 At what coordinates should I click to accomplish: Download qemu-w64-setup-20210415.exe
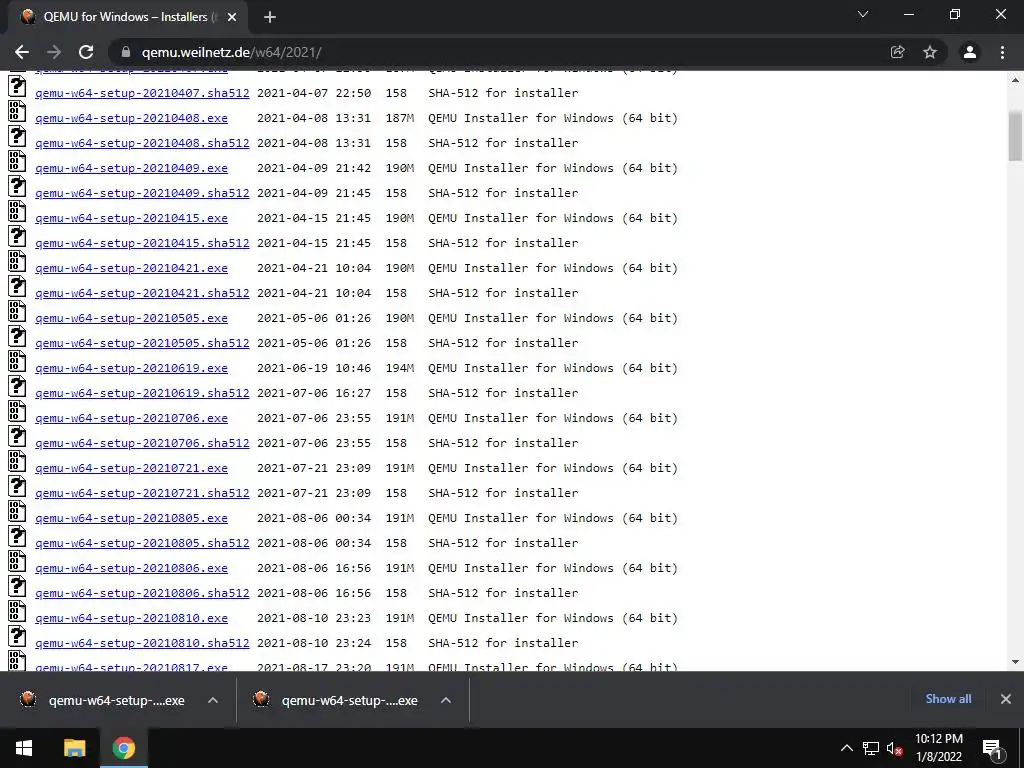pos(131,218)
